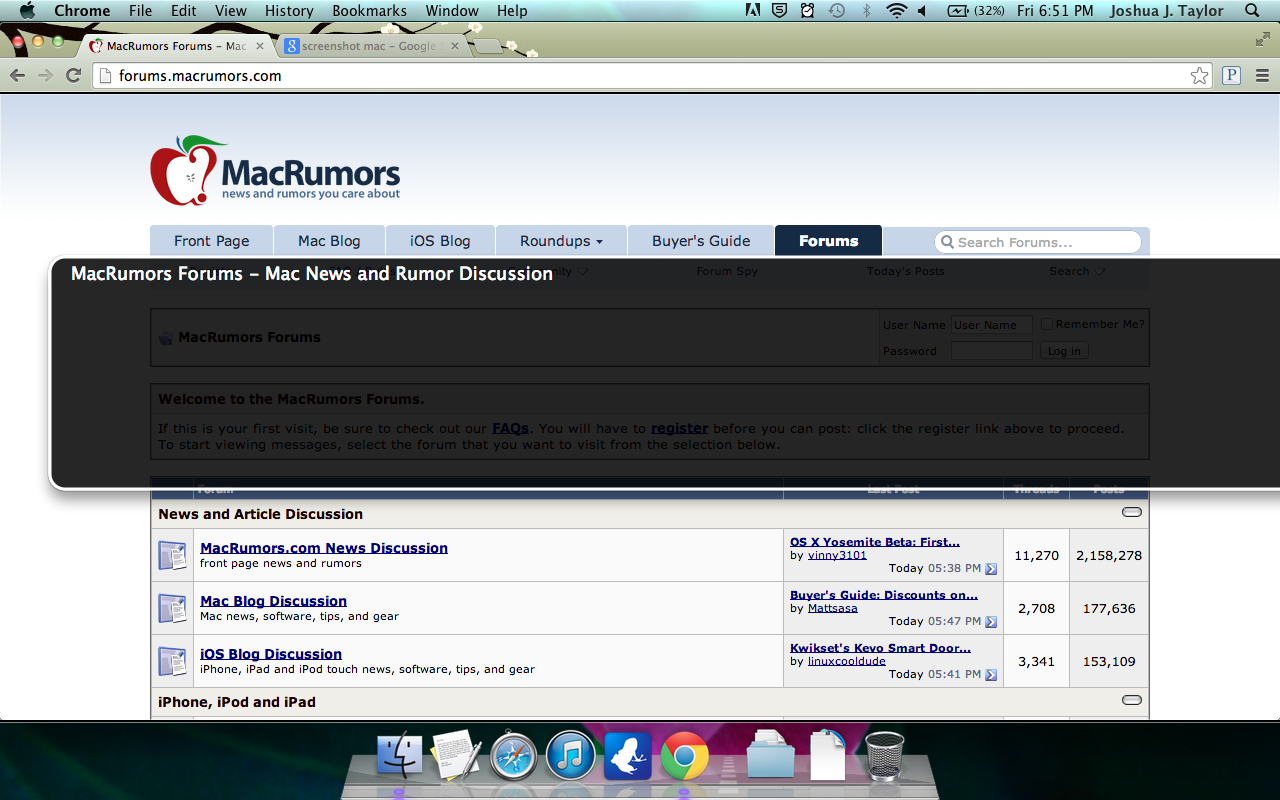Collapse iPhone, iPod and iPad category
Image resolution: width=1280 pixels, height=800 pixels.
click(1132, 701)
